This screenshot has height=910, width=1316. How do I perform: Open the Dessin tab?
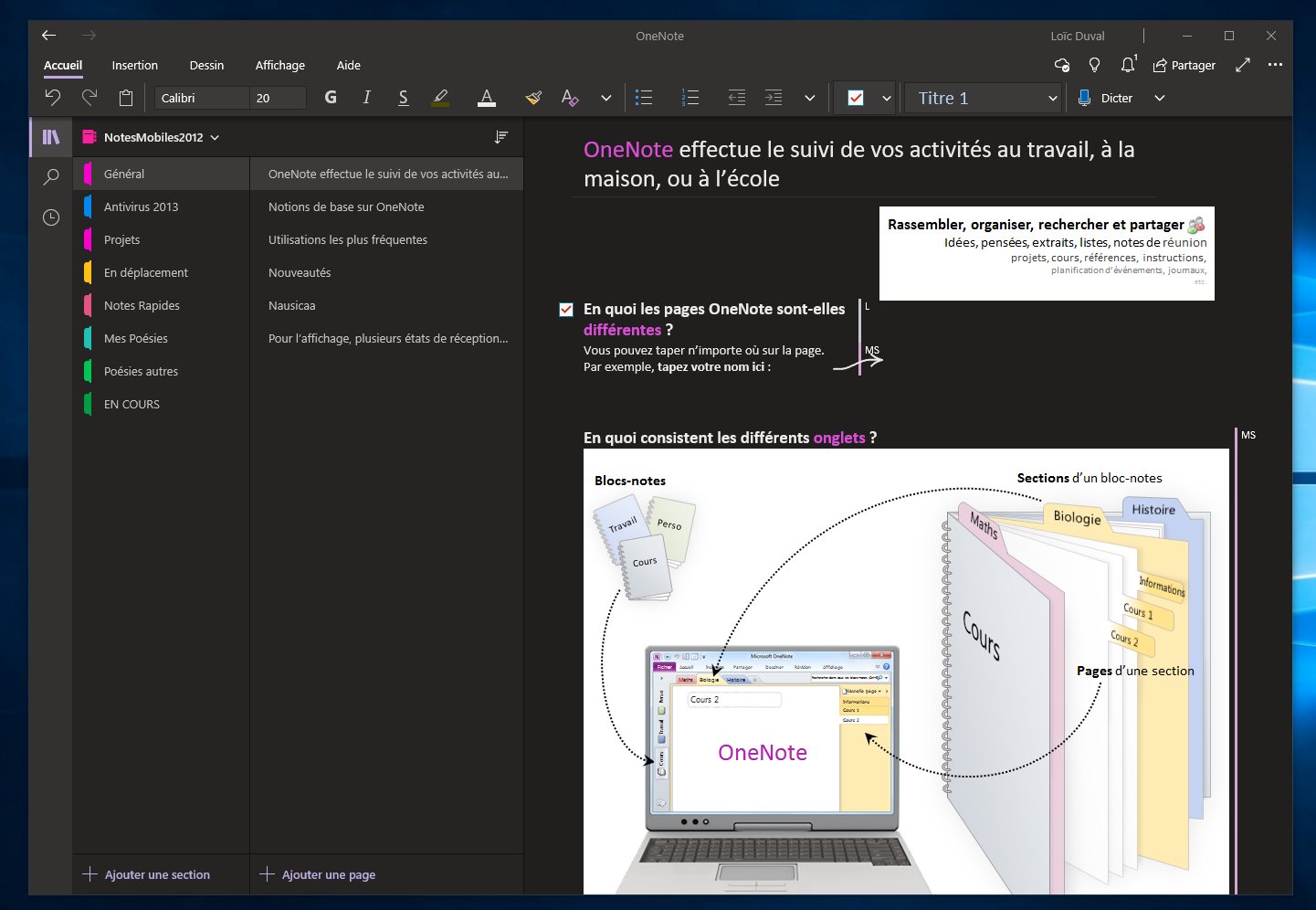point(206,65)
